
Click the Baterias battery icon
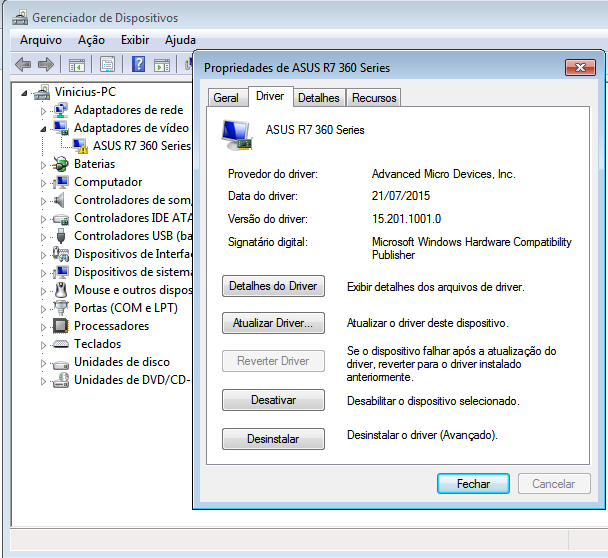61,164
